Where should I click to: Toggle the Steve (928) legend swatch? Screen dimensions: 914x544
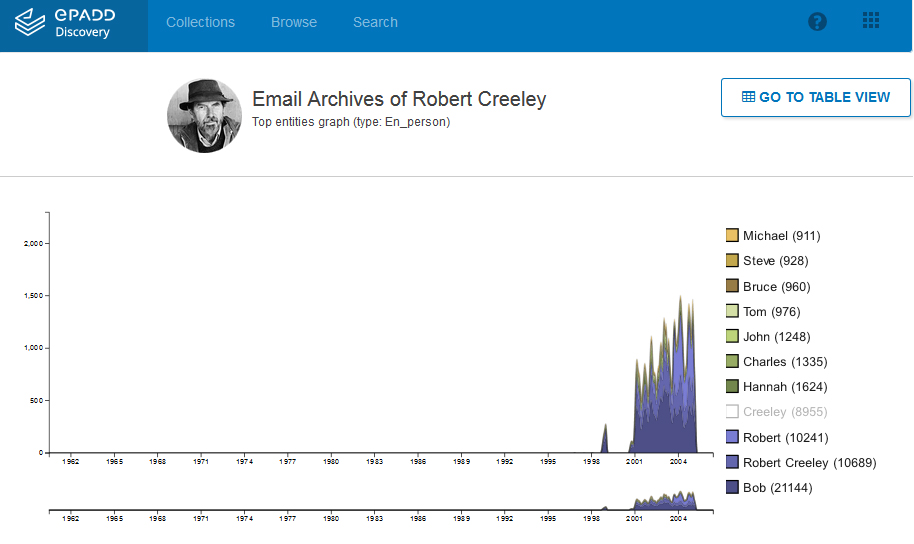(x=732, y=261)
